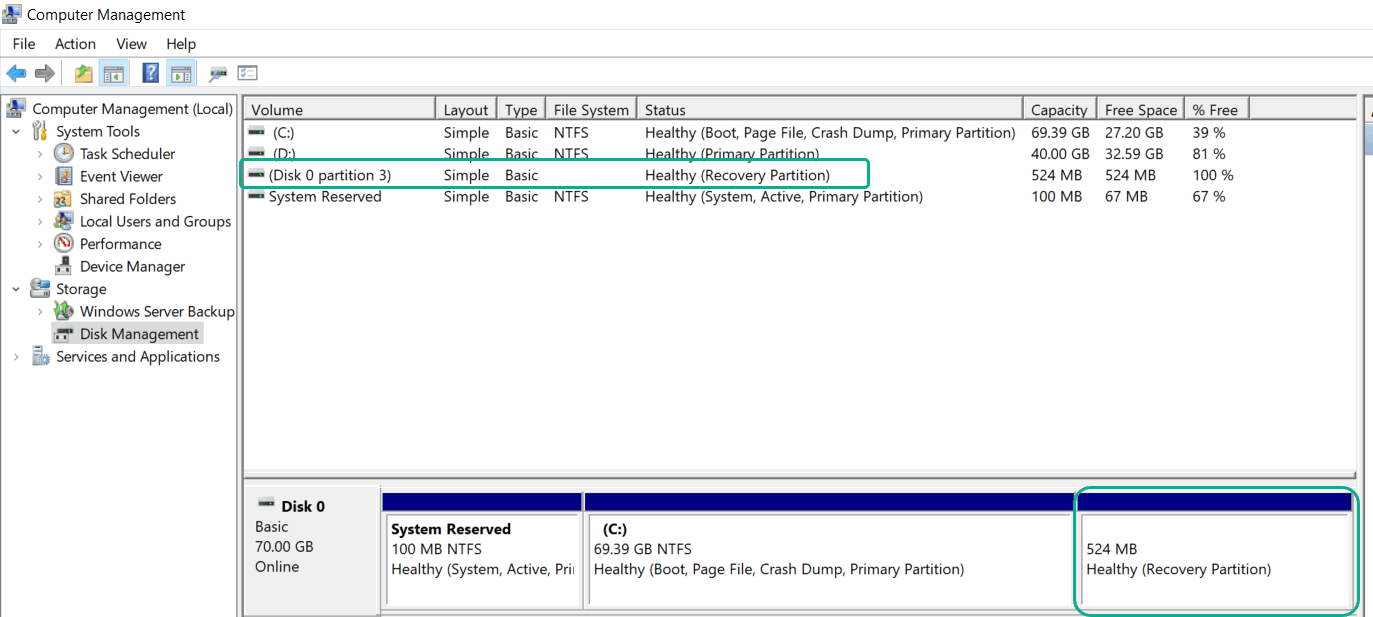Click the Up one level folder icon
Image resolution: width=1373 pixels, height=617 pixels.
84,73
